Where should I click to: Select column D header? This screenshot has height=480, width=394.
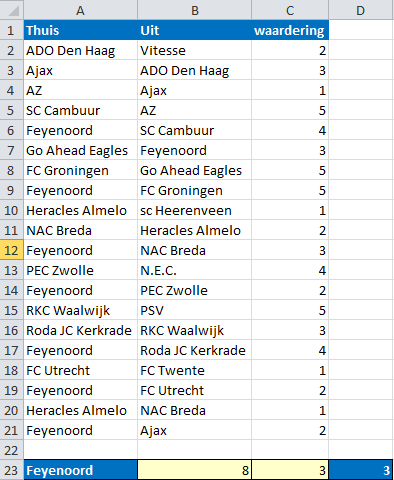click(x=361, y=10)
